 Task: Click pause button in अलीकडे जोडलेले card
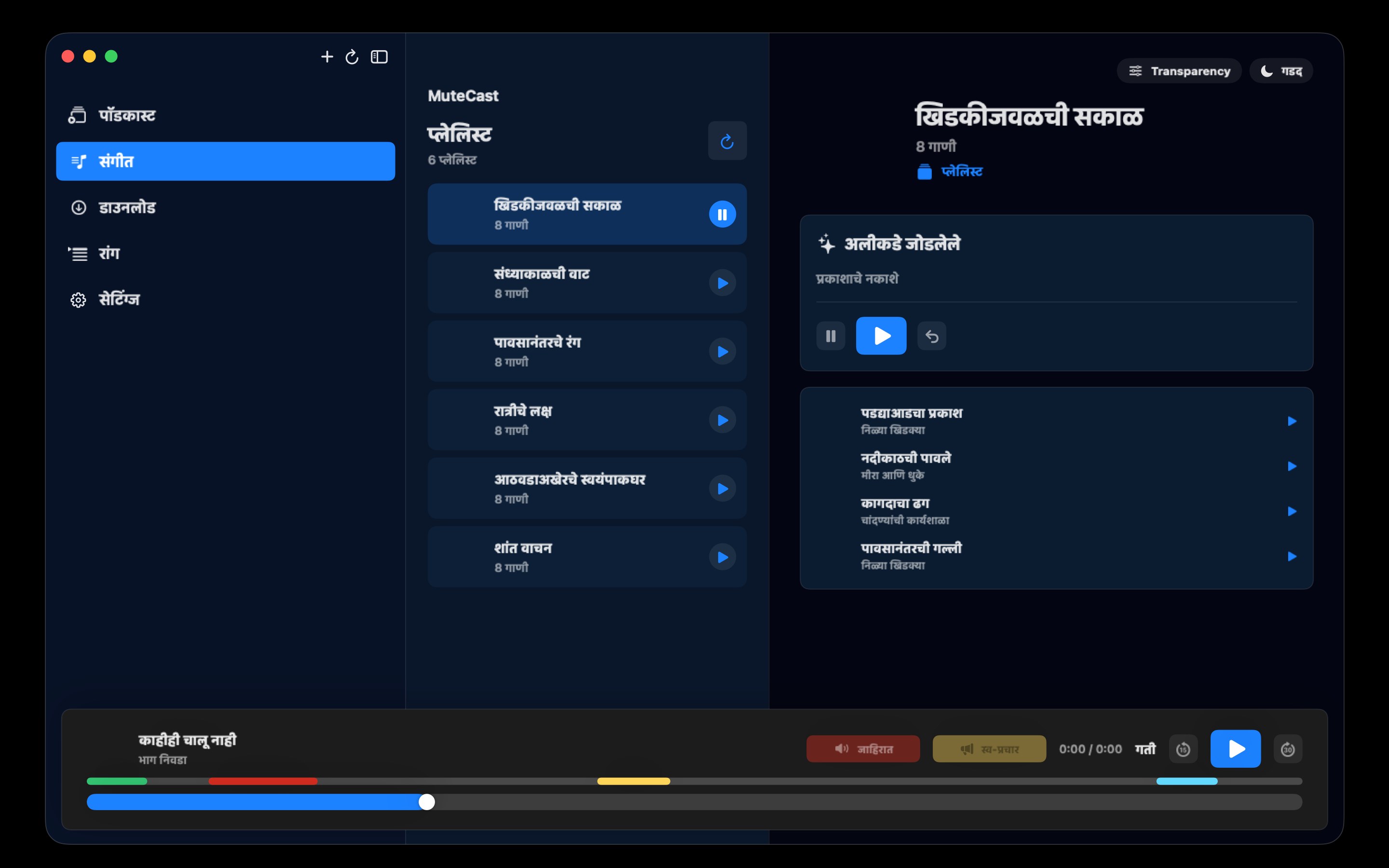pos(831,336)
